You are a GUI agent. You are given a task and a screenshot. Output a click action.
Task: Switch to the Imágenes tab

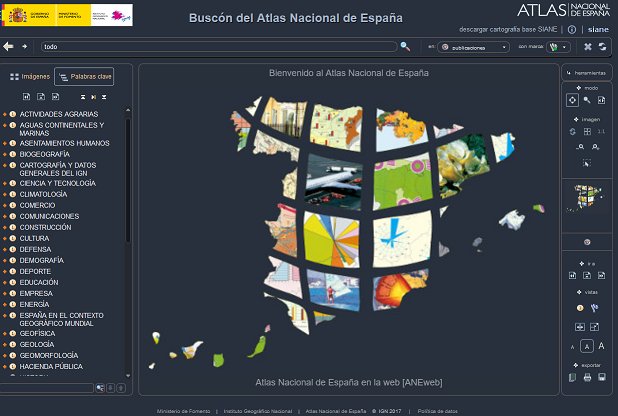[30, 76]
